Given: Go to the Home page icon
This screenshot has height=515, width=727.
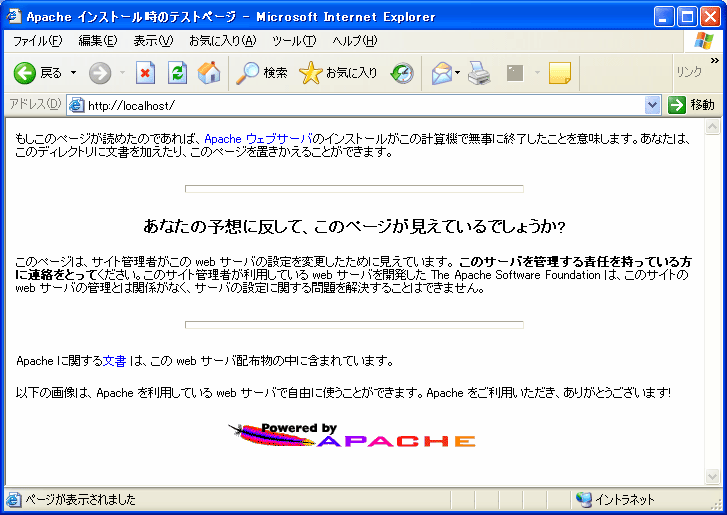Looking at the screenshot, I should [x=208, y=73].
